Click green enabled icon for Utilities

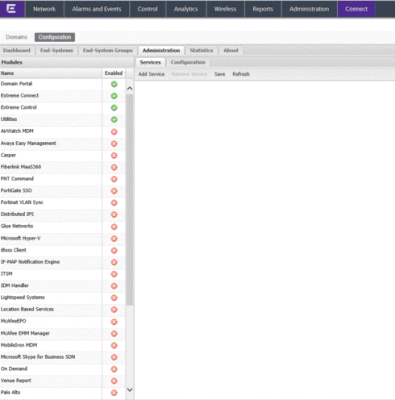pyautogui.click(x=114, y=119)
